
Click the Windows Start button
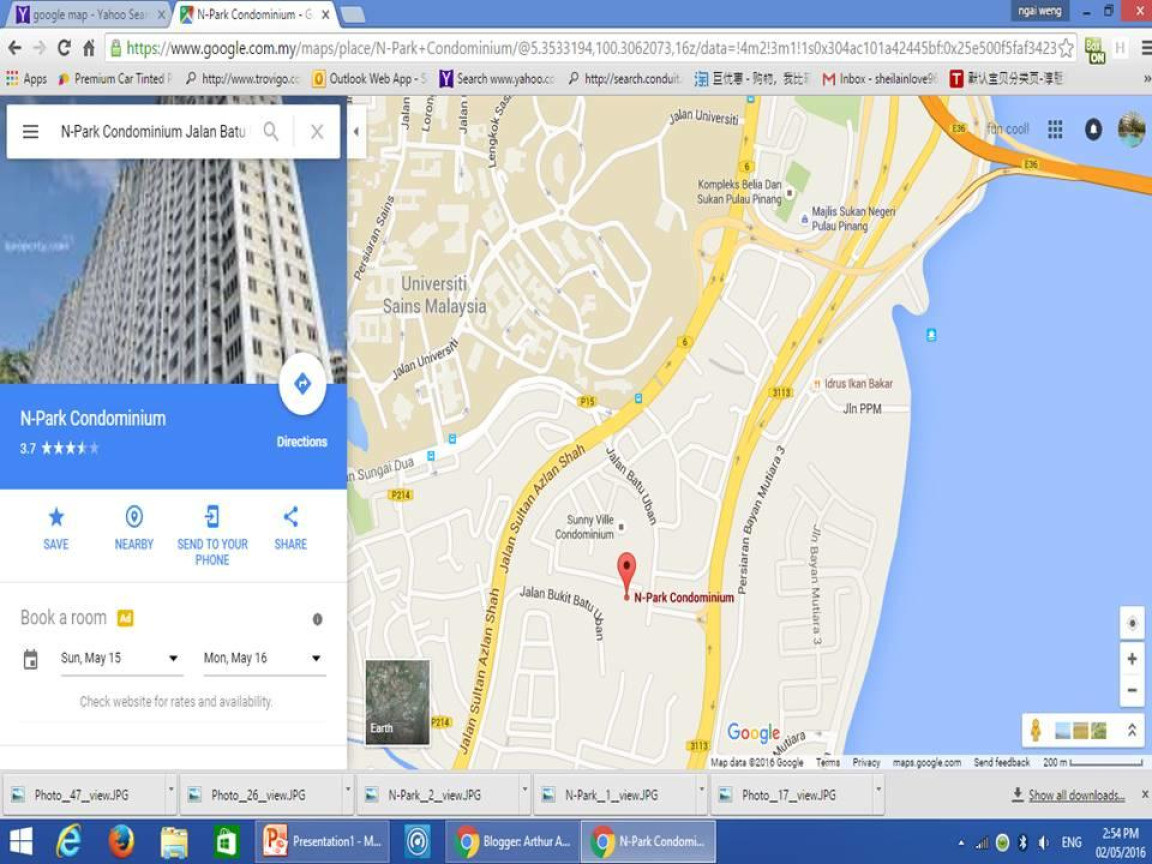pos(20,841)
